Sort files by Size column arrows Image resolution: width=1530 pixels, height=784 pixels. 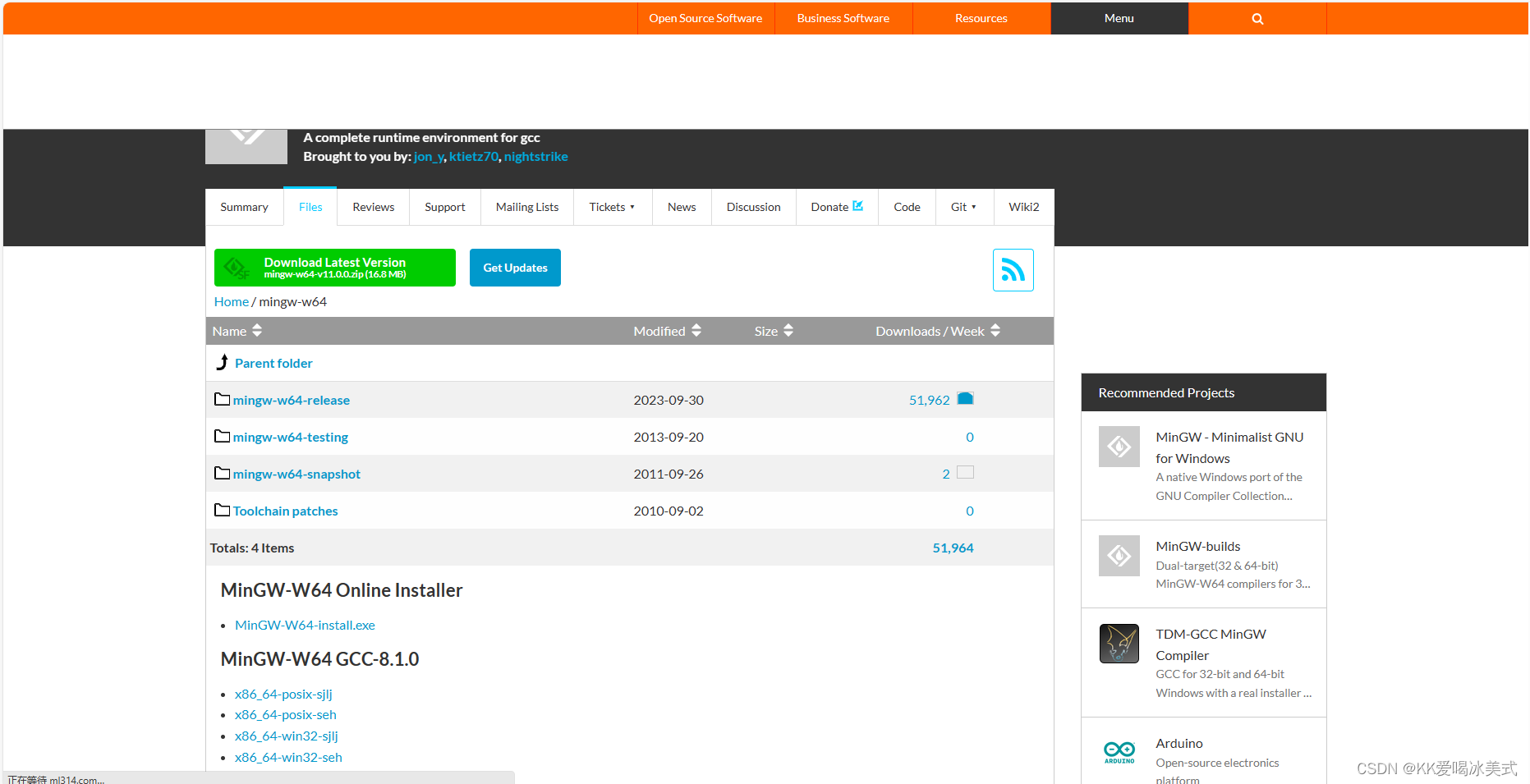coord(788,330)
